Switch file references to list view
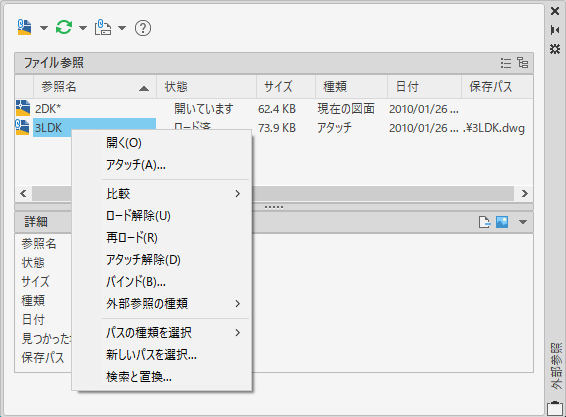 [506, 63]
